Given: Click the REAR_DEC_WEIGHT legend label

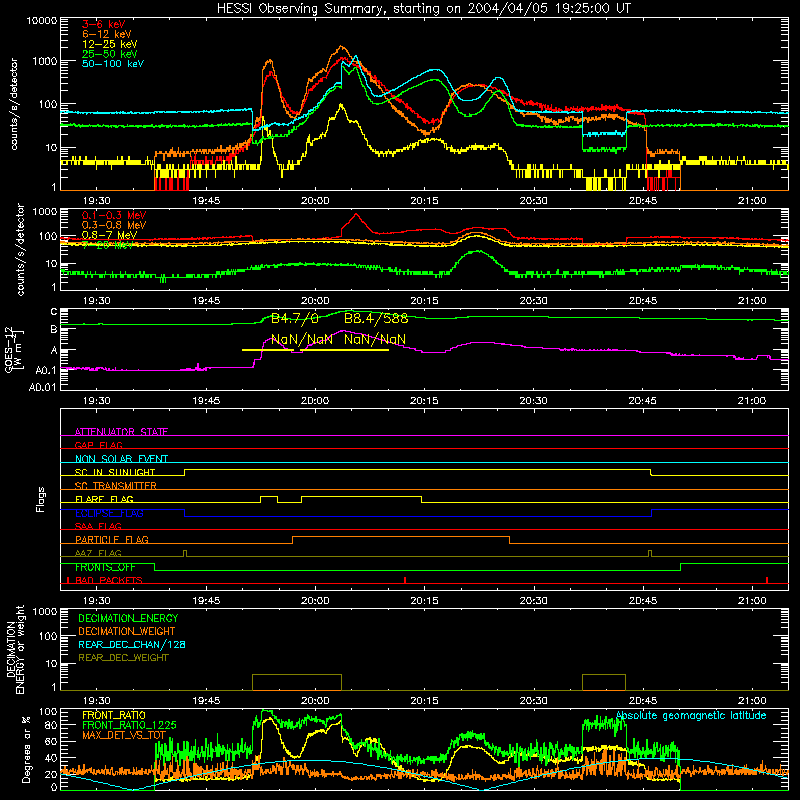Looking at the screenshot, I should [123, 658].
